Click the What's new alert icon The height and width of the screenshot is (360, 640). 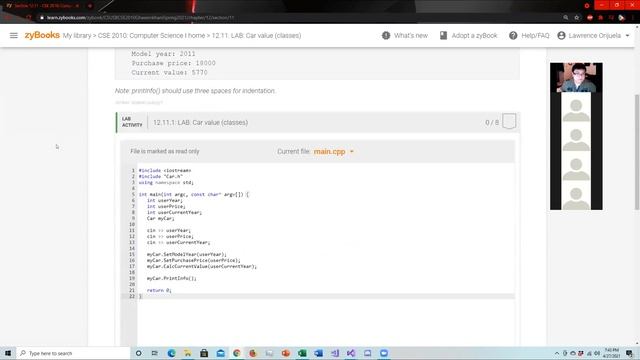pos(386,36)
